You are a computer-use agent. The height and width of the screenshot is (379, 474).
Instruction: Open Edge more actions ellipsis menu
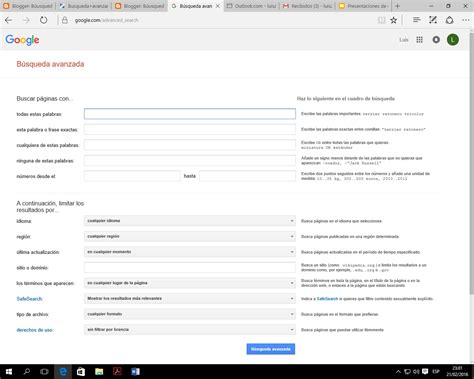[x=466, y=20]
